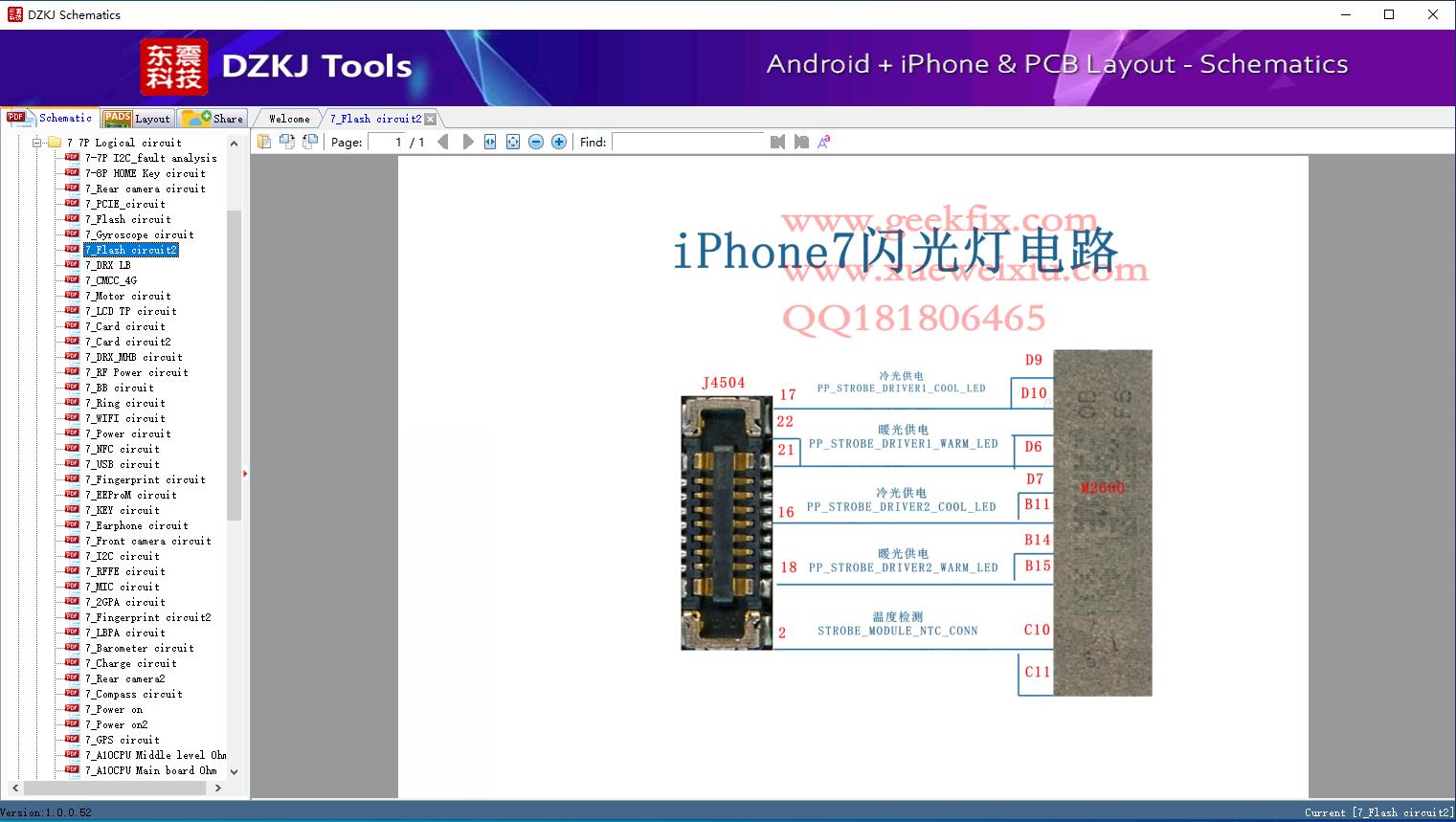Click PDF icon beside 7_Rear camera2
The width and height of the screenshot is (1456, 822).
pyautogui.click(x=72, y=678)
